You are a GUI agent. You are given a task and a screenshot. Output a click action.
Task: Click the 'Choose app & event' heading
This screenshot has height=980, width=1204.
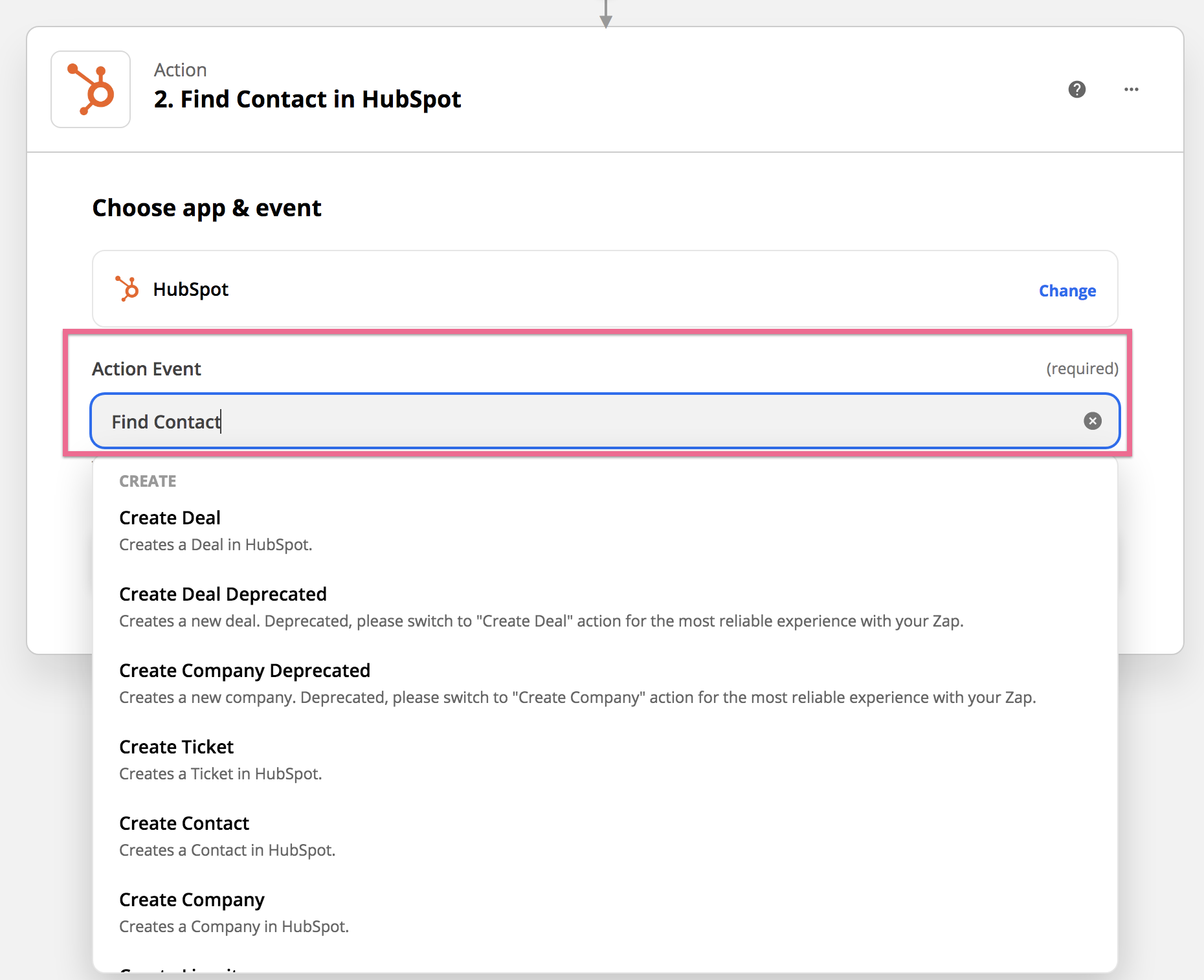point(206,208)
